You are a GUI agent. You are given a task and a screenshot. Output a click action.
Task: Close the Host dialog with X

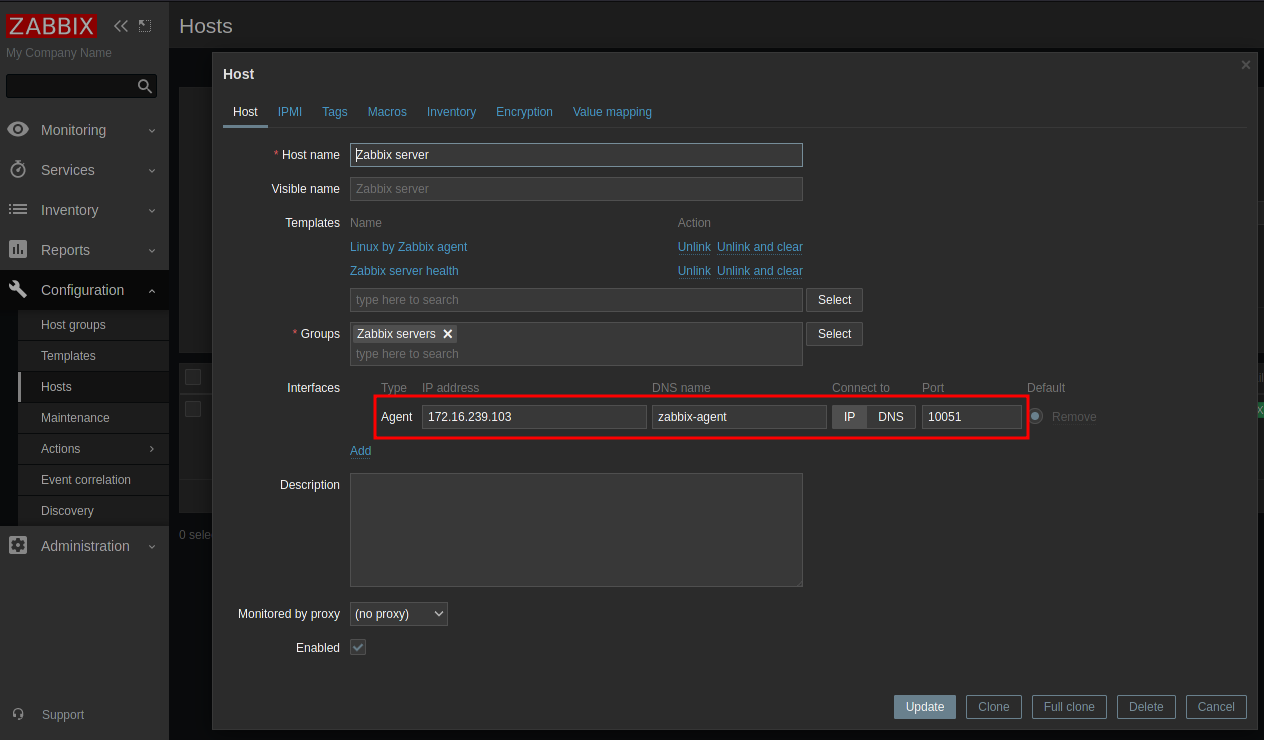tap(1246, 65)
